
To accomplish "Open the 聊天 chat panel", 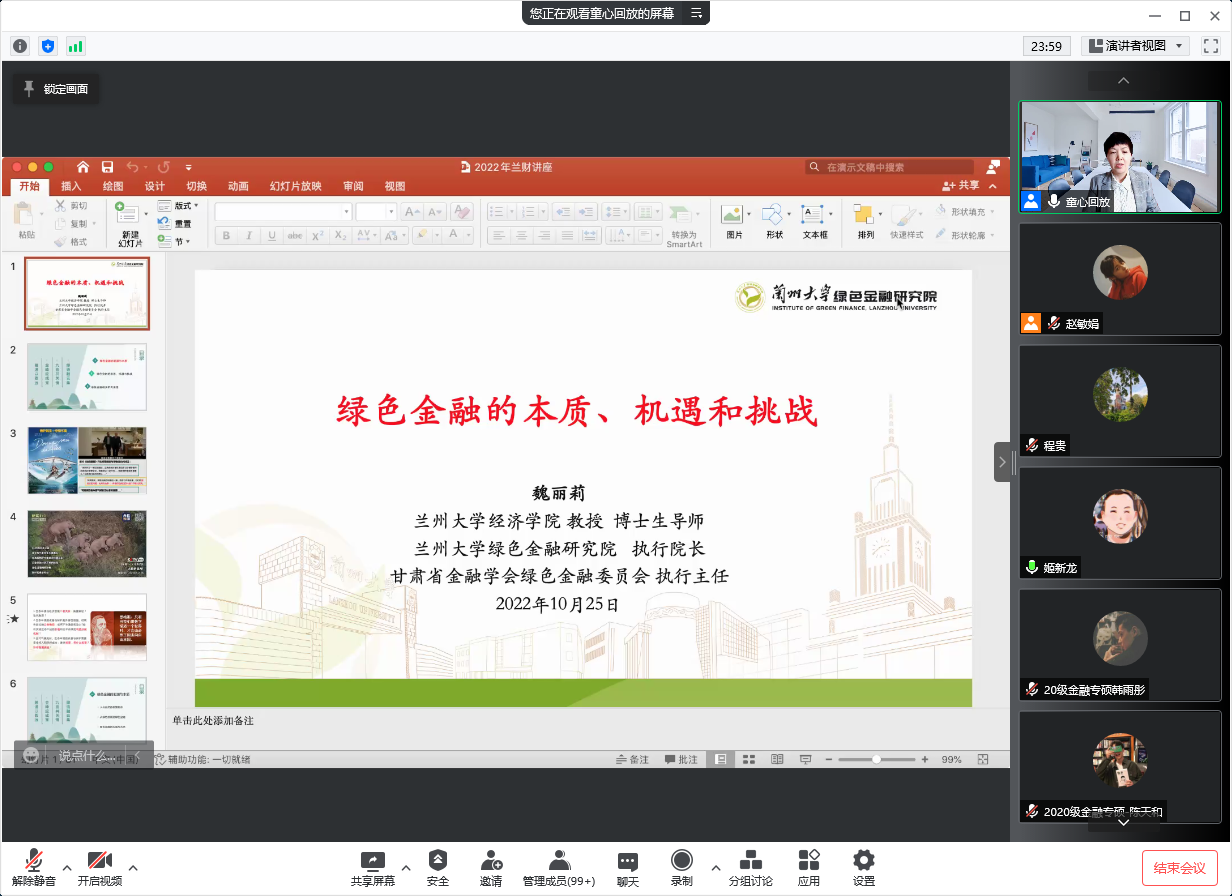I will [x=628, y=867].
